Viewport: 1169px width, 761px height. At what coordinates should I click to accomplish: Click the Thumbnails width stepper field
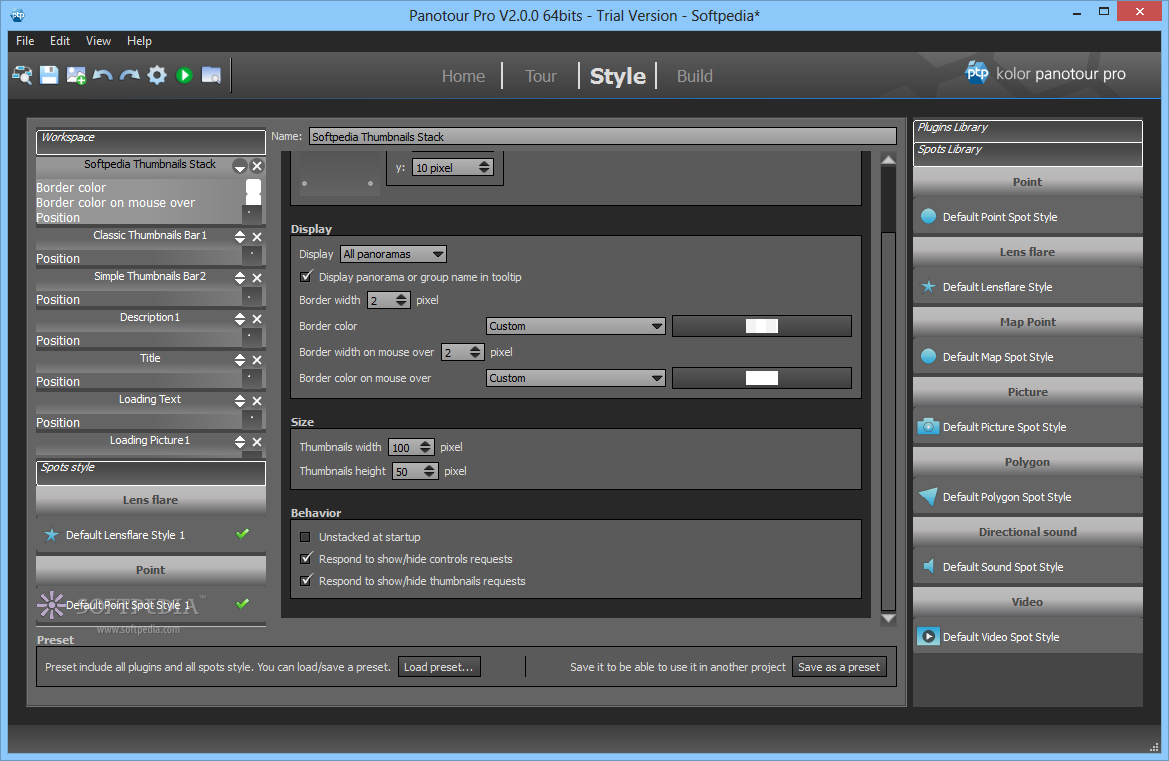(x=411, y=447)
